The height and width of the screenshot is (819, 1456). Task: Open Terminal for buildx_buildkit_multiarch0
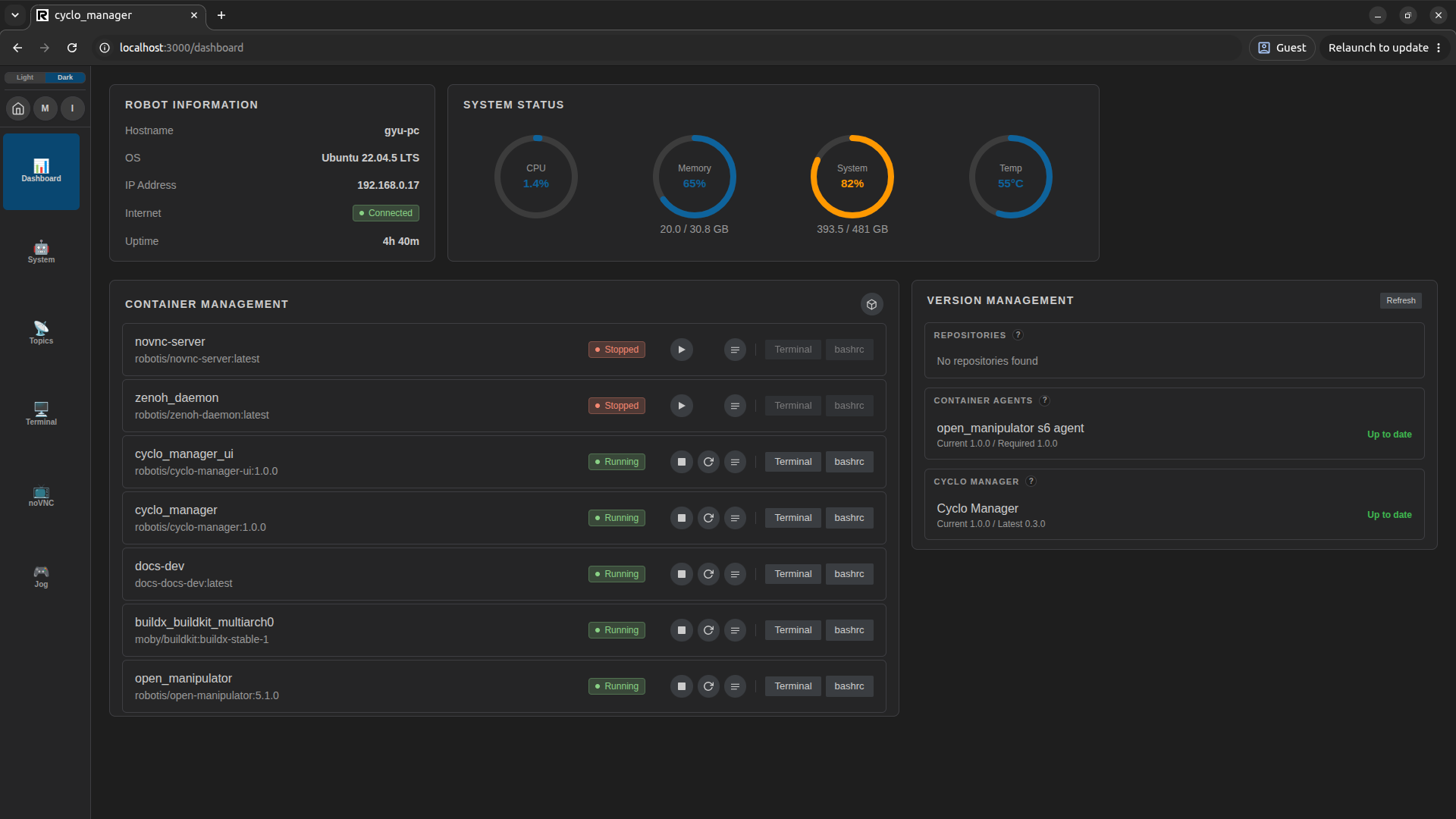pos(792,630)
